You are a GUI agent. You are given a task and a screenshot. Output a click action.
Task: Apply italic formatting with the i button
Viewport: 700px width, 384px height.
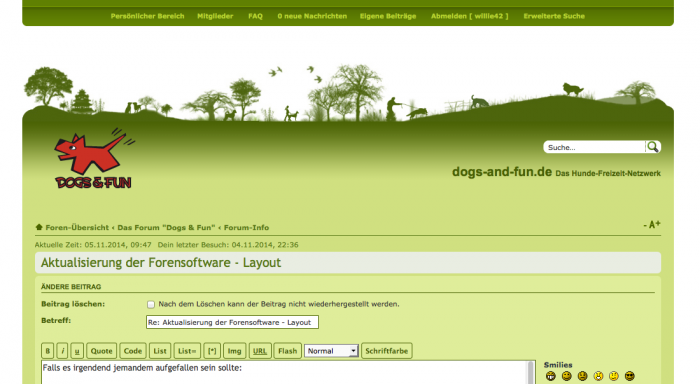coord(62,351)
